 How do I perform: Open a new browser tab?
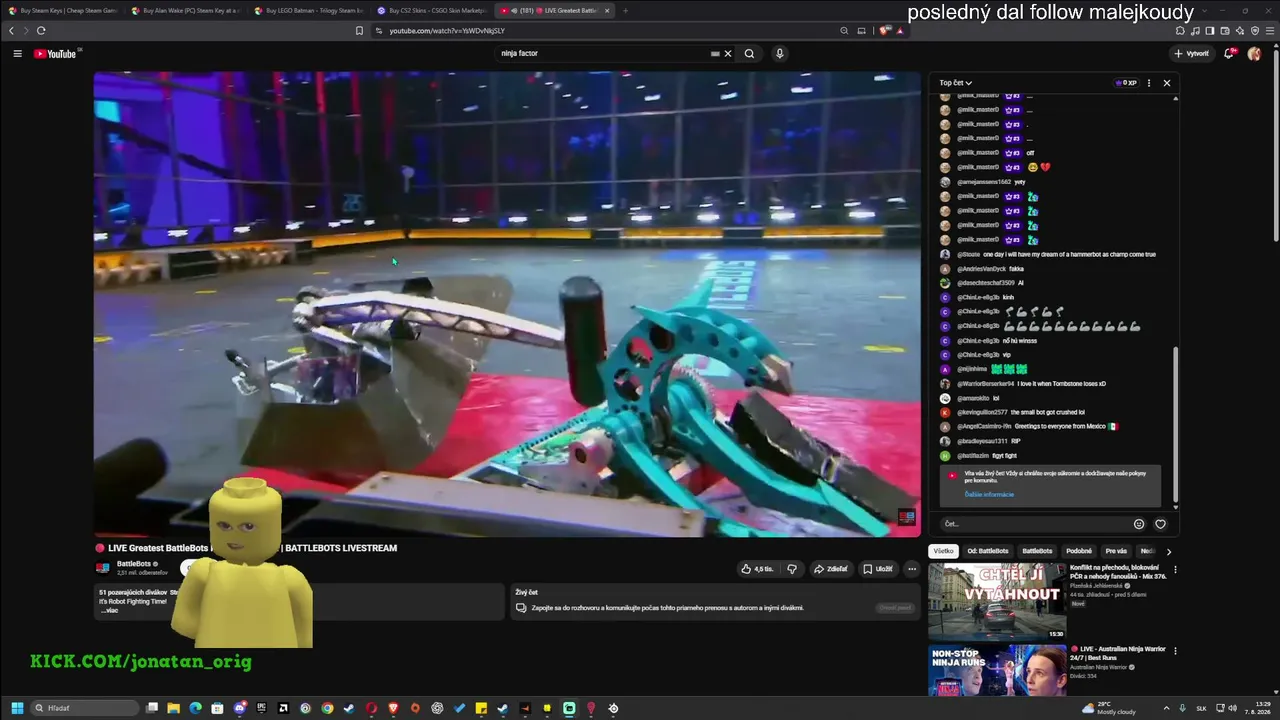coord(625,11)
